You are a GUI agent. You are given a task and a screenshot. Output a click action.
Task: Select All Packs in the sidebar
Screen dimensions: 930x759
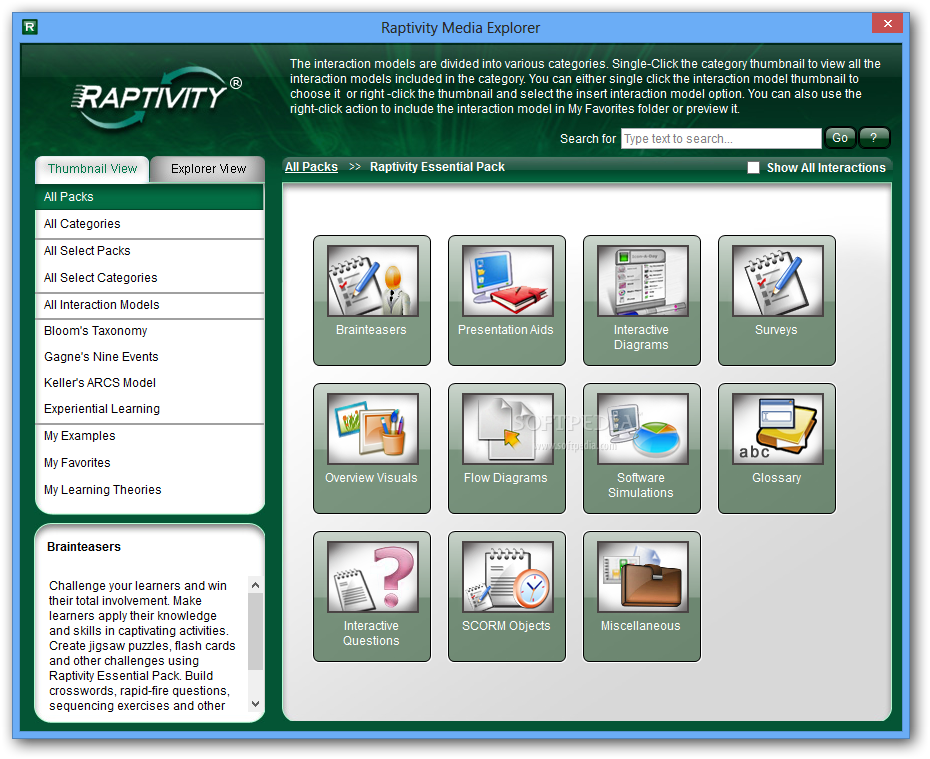[x=149, y=197]
